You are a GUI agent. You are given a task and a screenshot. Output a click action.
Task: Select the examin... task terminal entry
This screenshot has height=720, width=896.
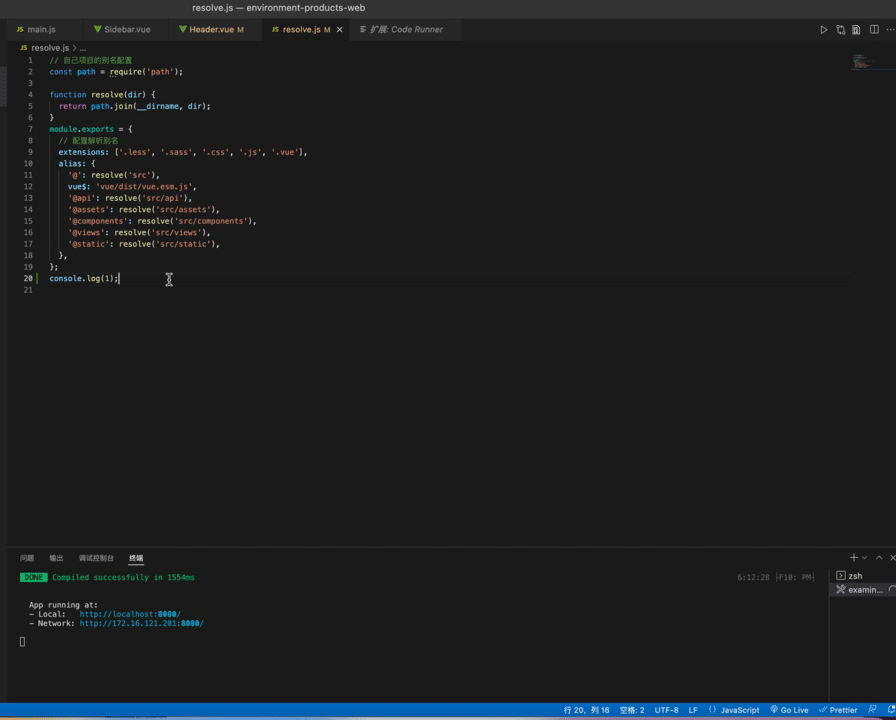[862, 590]
